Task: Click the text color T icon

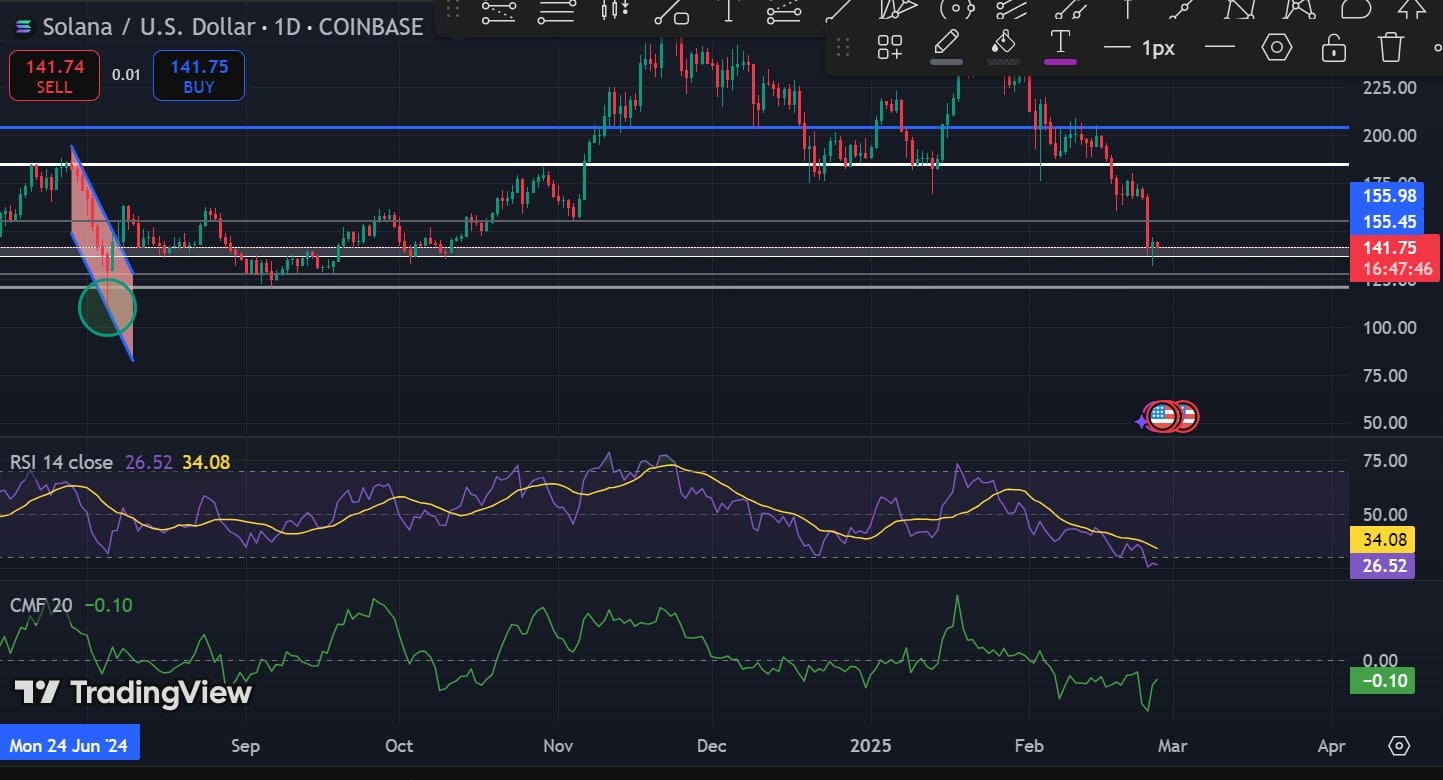Action: 1060,46
